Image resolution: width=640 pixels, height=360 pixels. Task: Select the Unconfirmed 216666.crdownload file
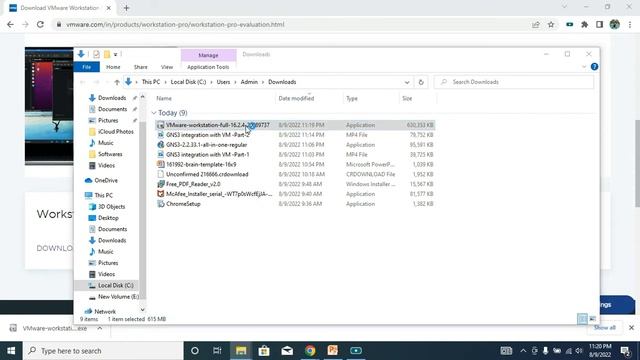pos(296,174)
